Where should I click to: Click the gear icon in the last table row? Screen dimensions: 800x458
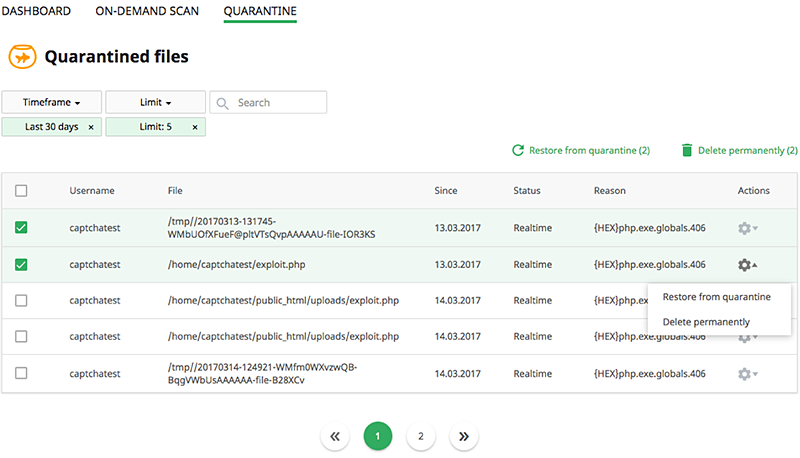pyautogui.click(x=744, y=373)
